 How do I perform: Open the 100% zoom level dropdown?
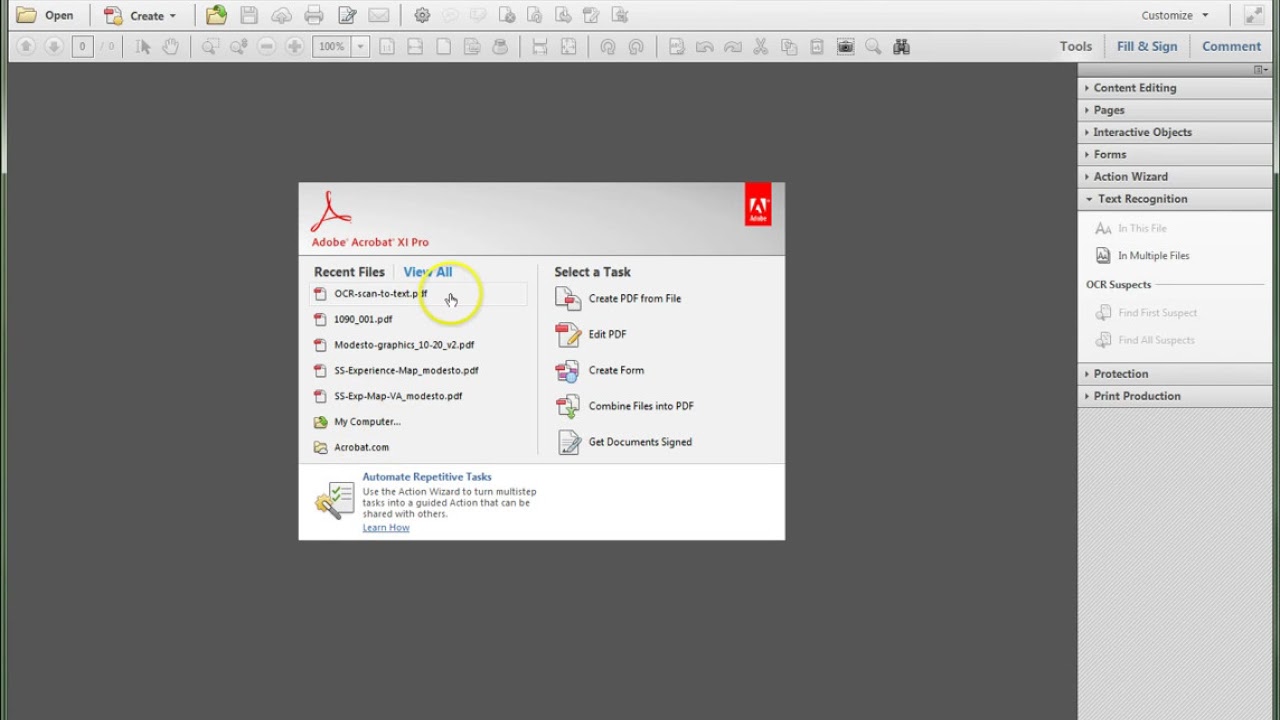click(360, 46)
